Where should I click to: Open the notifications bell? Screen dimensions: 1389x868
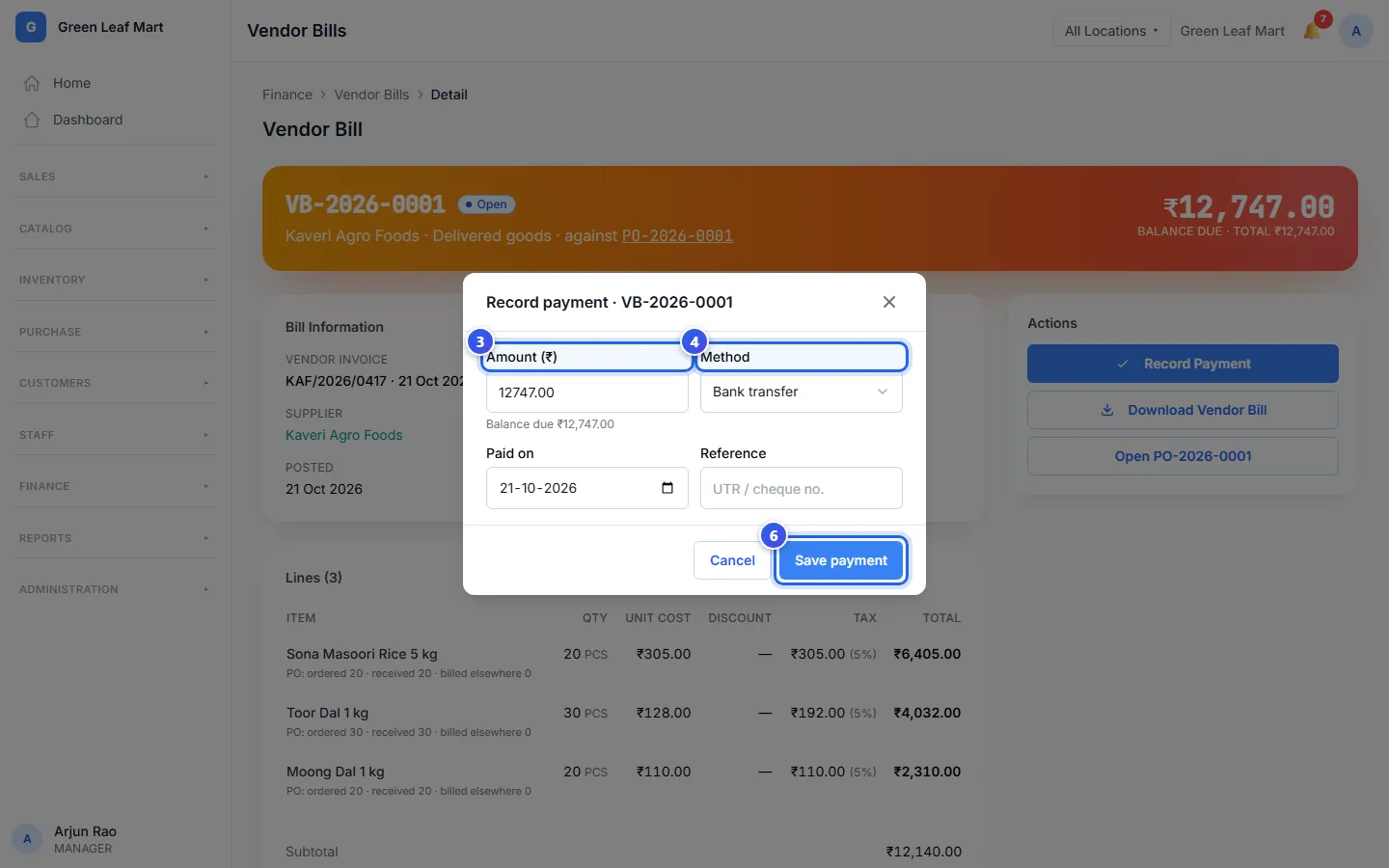tap(1312, 31)
